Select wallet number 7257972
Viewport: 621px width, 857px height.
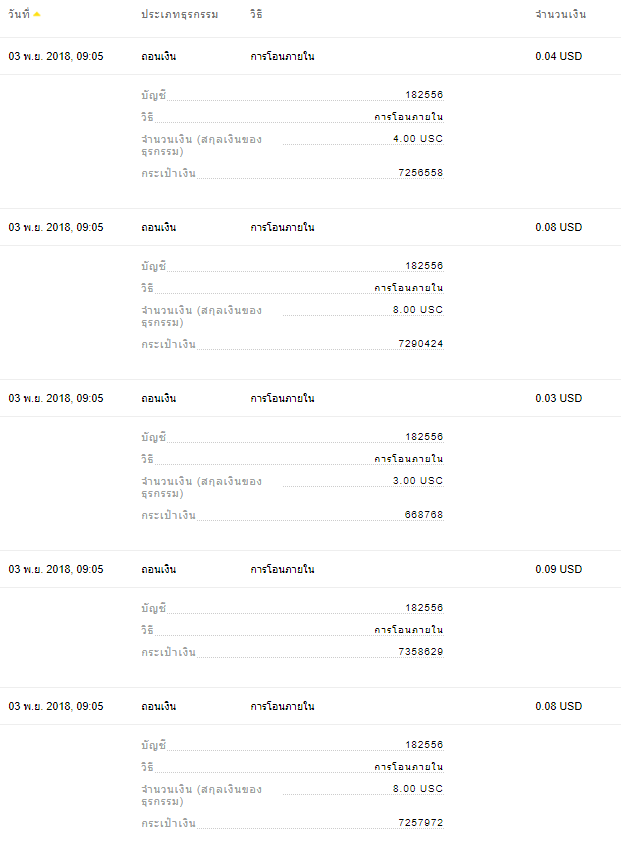[420, 823]
